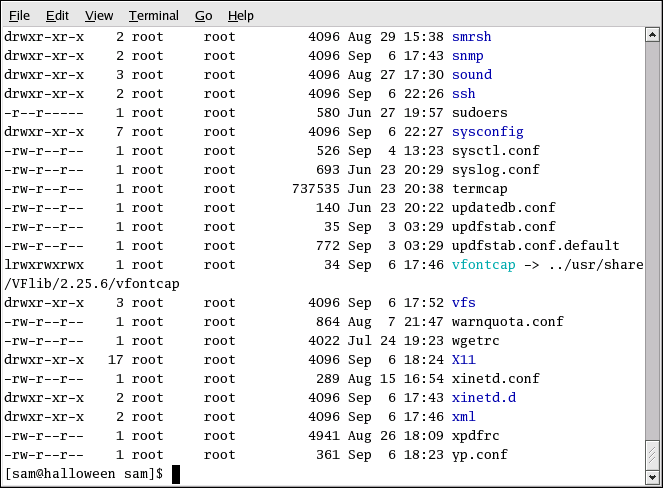Click the sudoers file name

479,113
